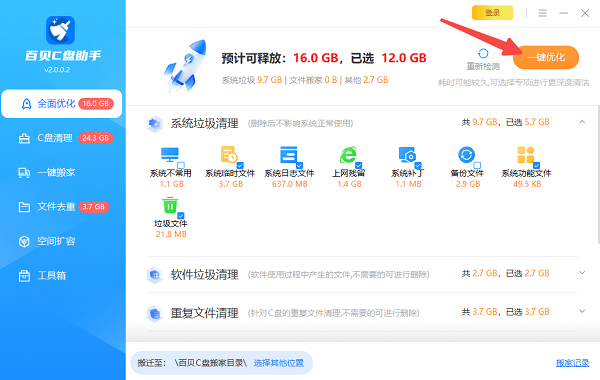Click the 全面优化 rocket sidebar icon
Image resolution: width=600 pixels, height=380 pixels.
(x=26, y=104)
